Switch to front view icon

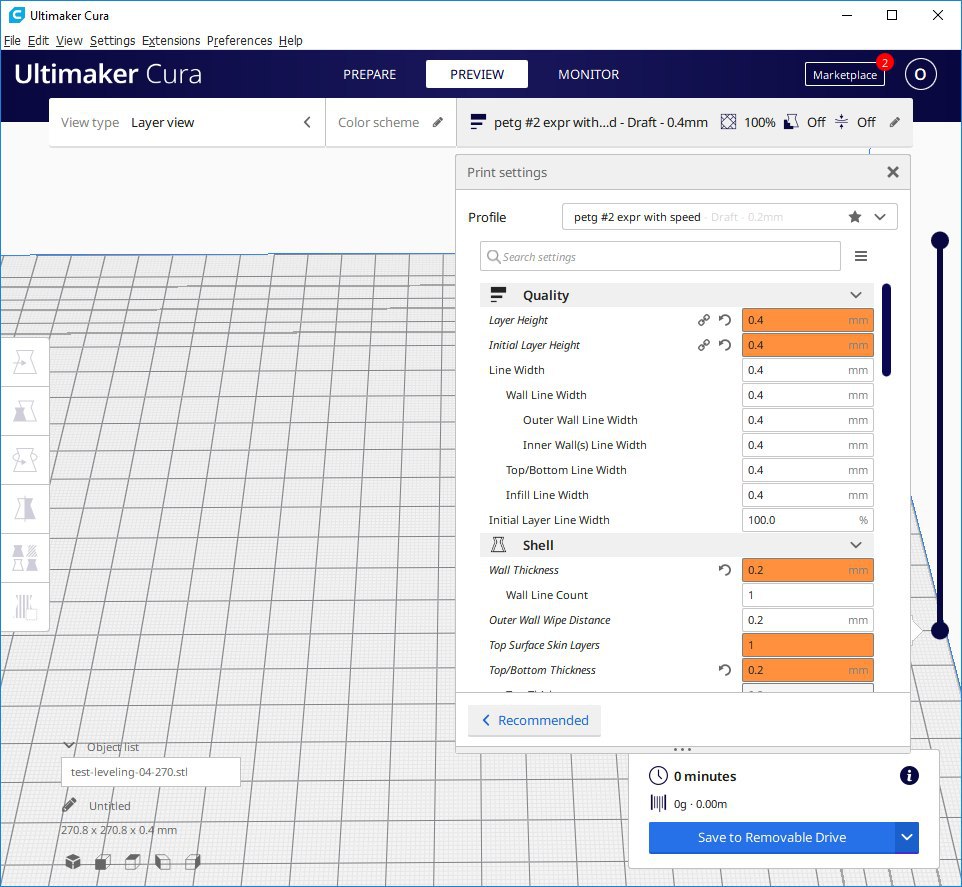102,862
